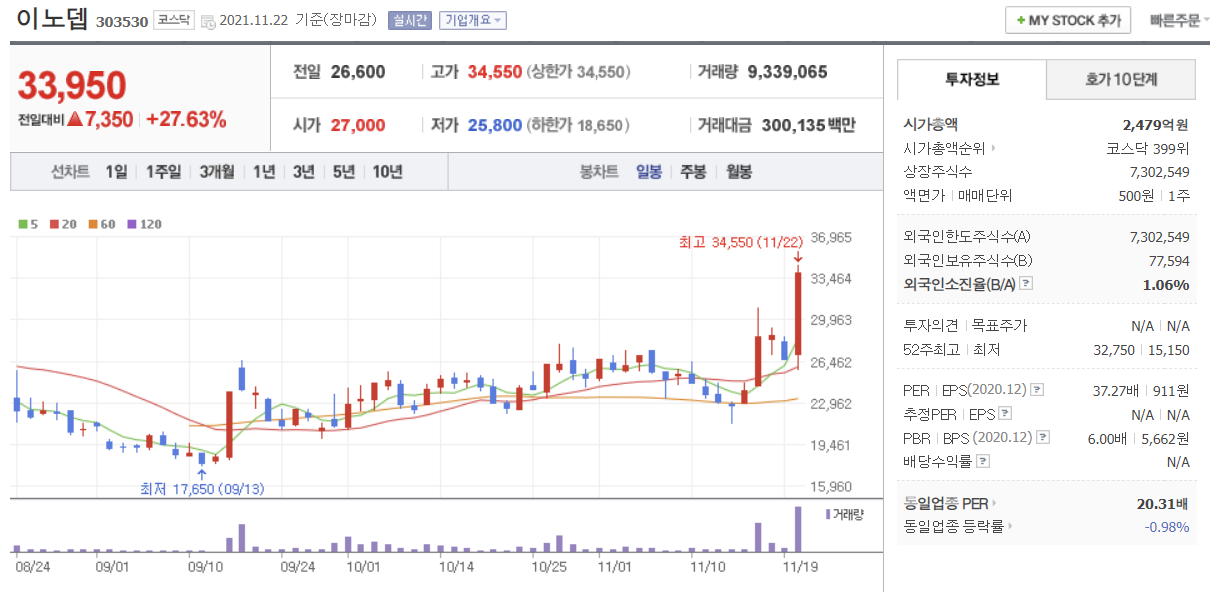
Task: Click the 이노뎁 stock name heading
Action: 52,19
